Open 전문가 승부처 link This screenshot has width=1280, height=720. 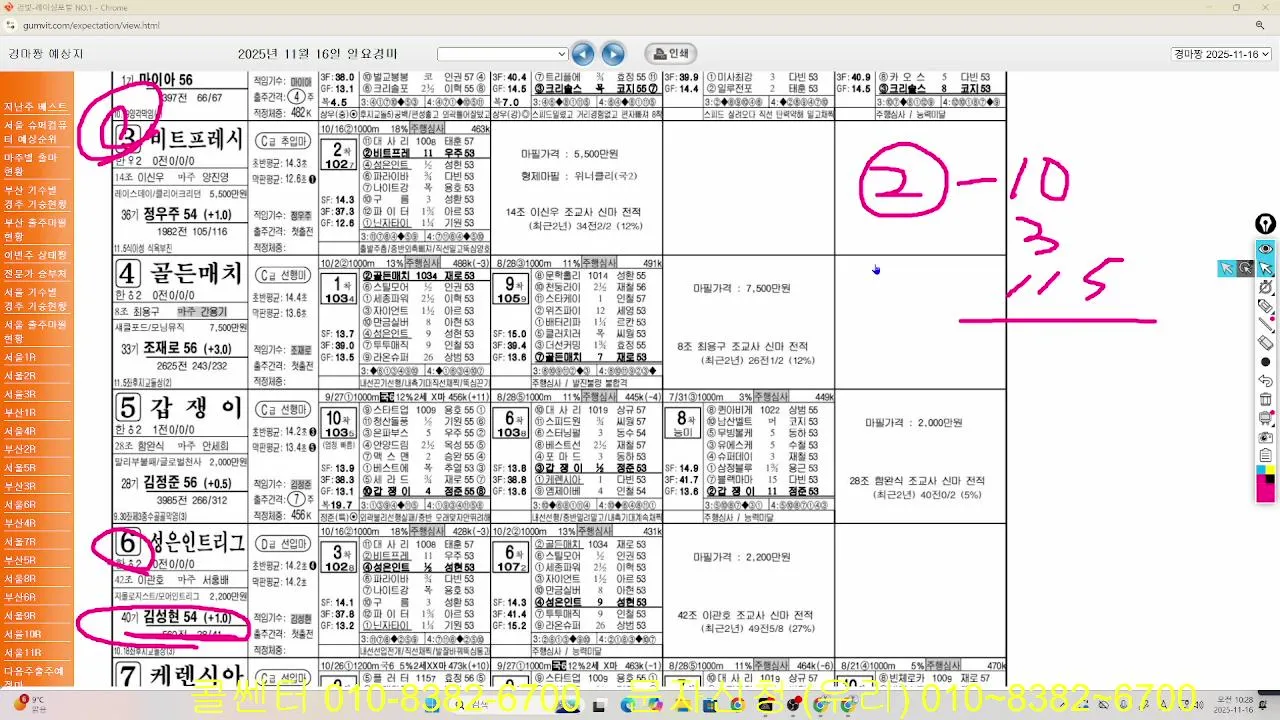point(35,273)
